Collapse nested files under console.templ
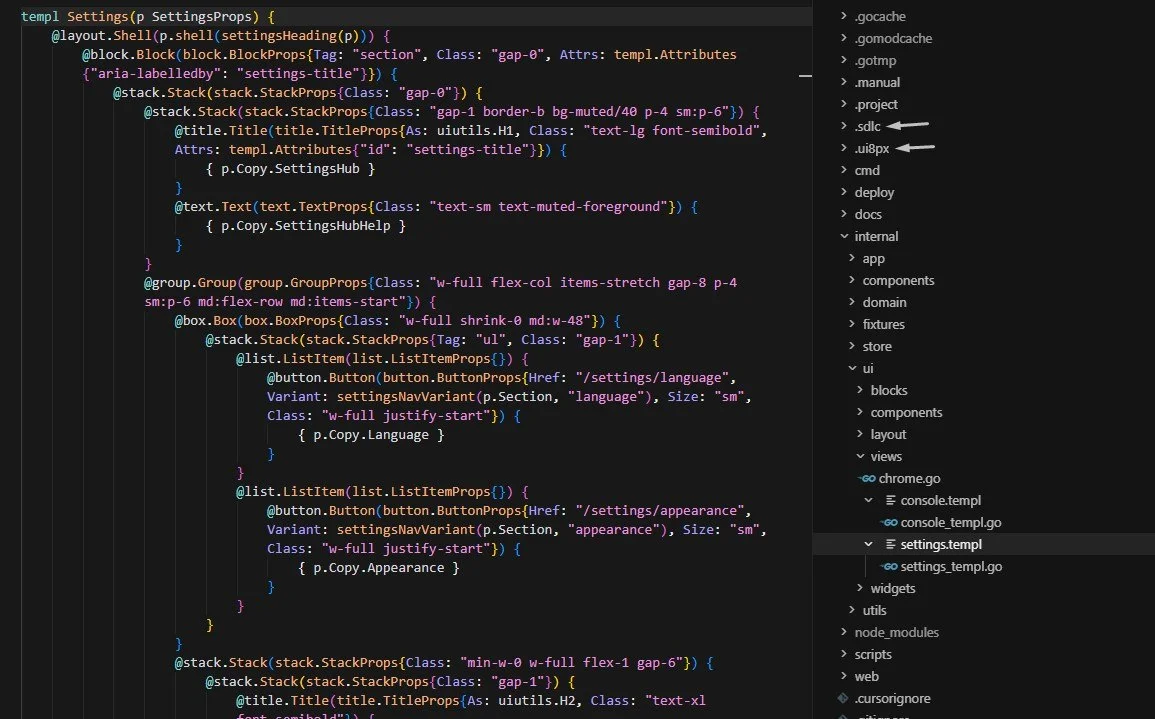 (868, 501)
